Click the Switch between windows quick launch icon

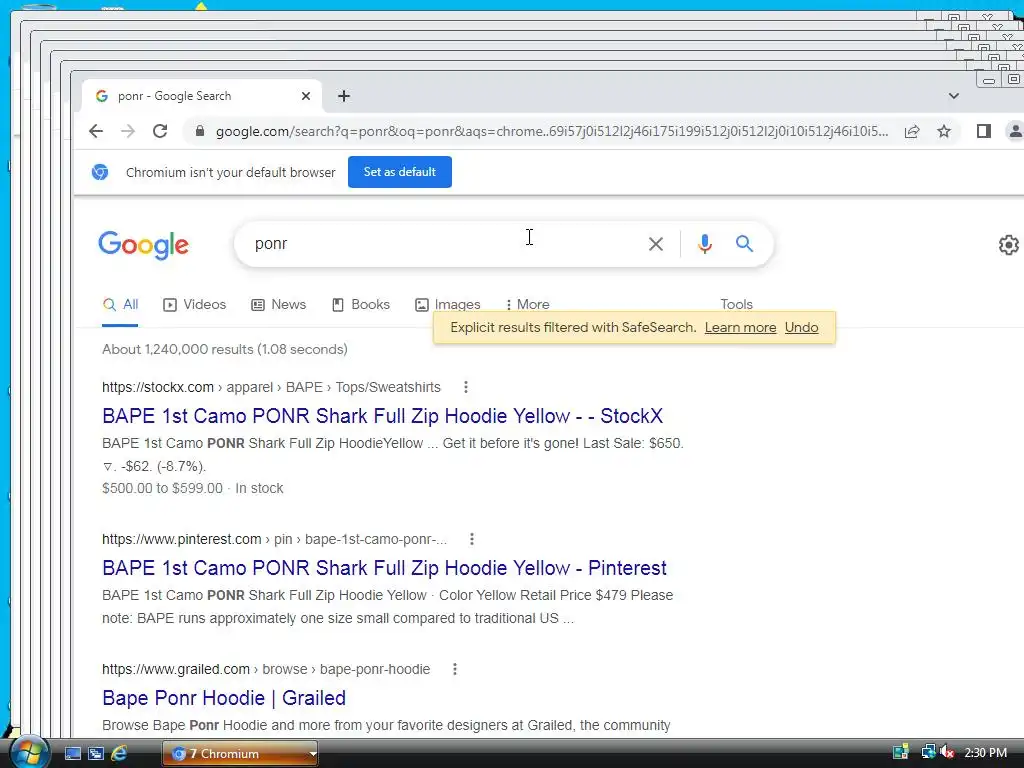tap(96, 754)
